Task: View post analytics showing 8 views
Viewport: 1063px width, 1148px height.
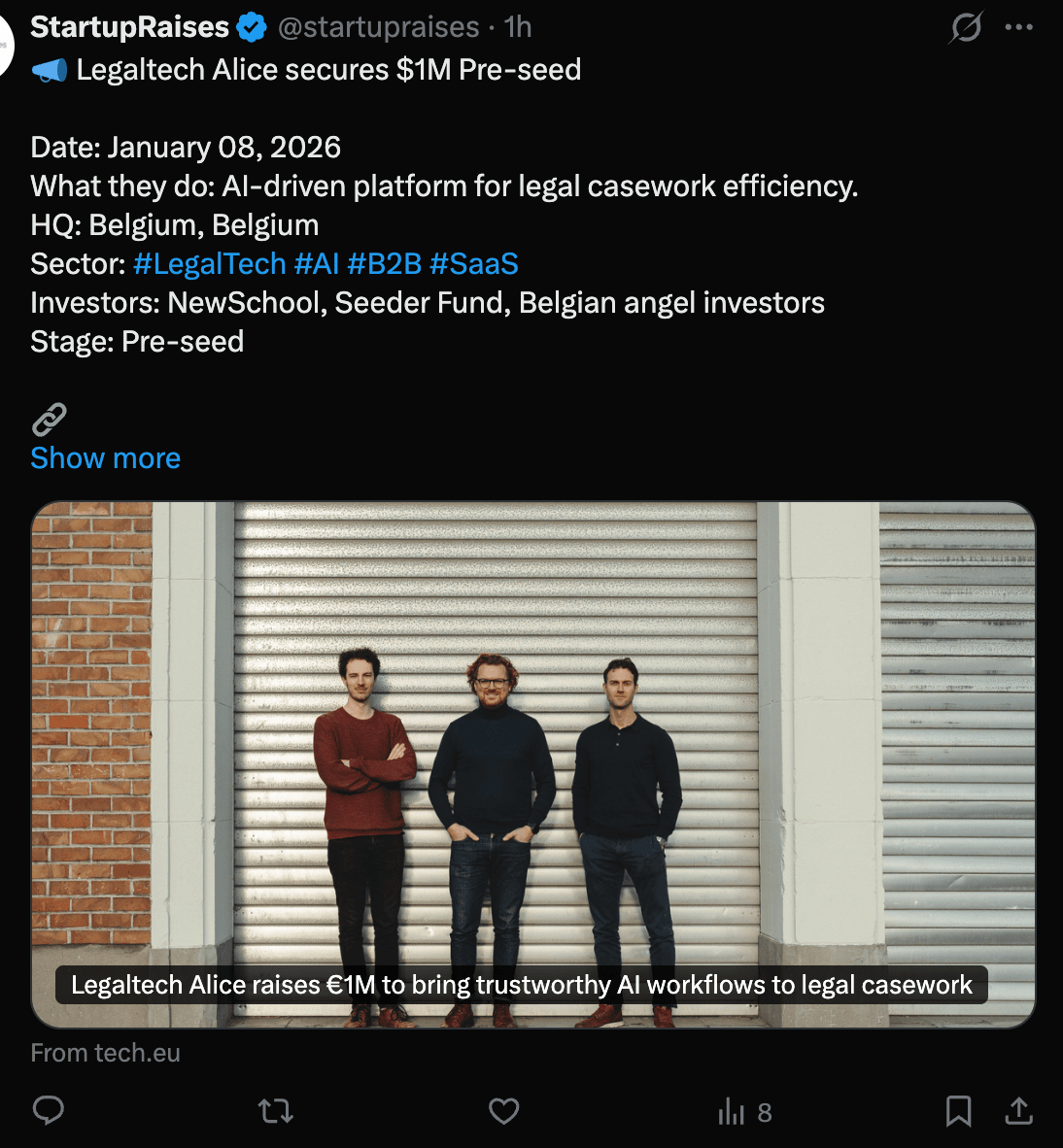Action: pyautogui.click(x=745, y=1112)
